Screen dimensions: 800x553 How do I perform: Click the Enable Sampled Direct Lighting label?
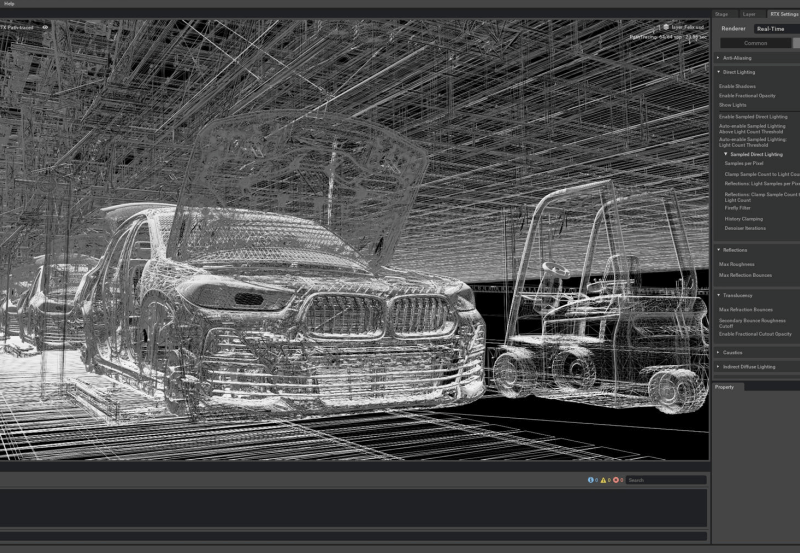click(753, 117)
